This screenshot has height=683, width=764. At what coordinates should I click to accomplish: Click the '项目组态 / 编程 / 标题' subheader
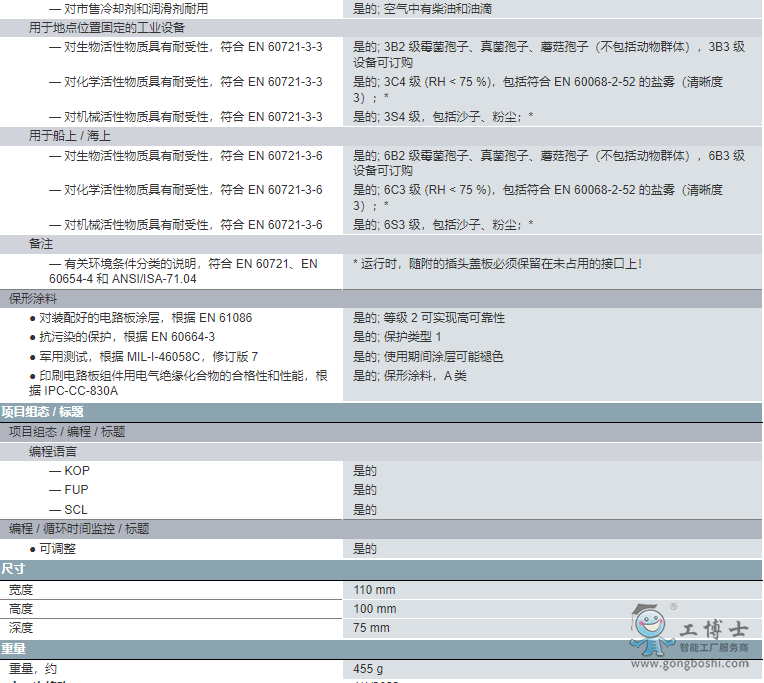(x=67, y=432)
